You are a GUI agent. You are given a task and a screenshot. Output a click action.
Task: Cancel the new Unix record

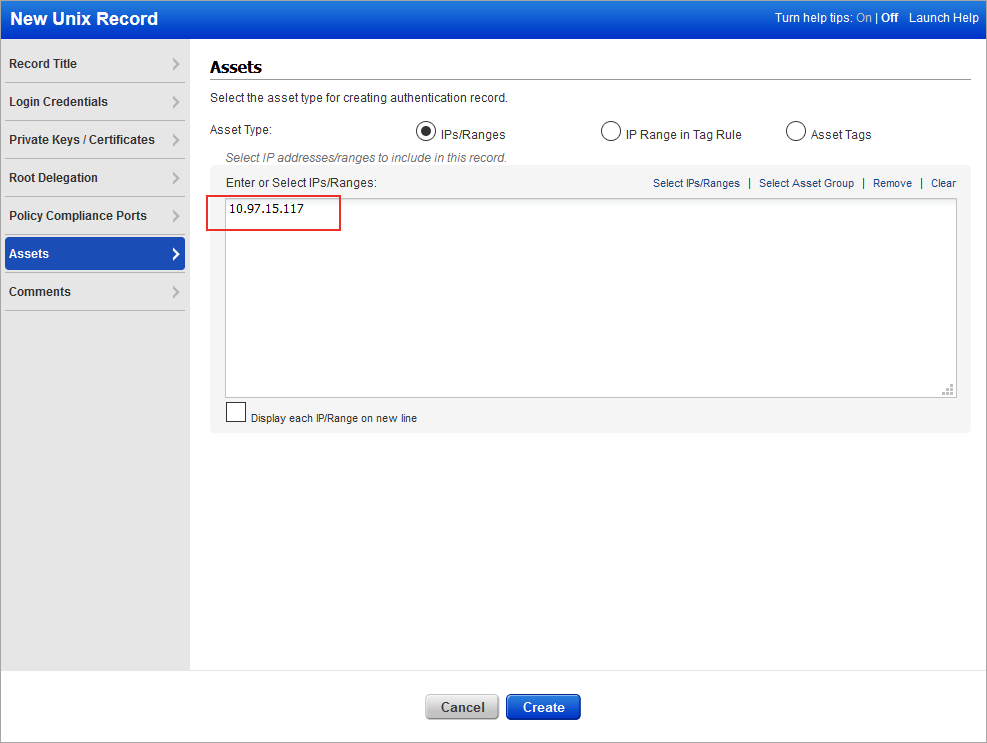(x=462, y=707)
